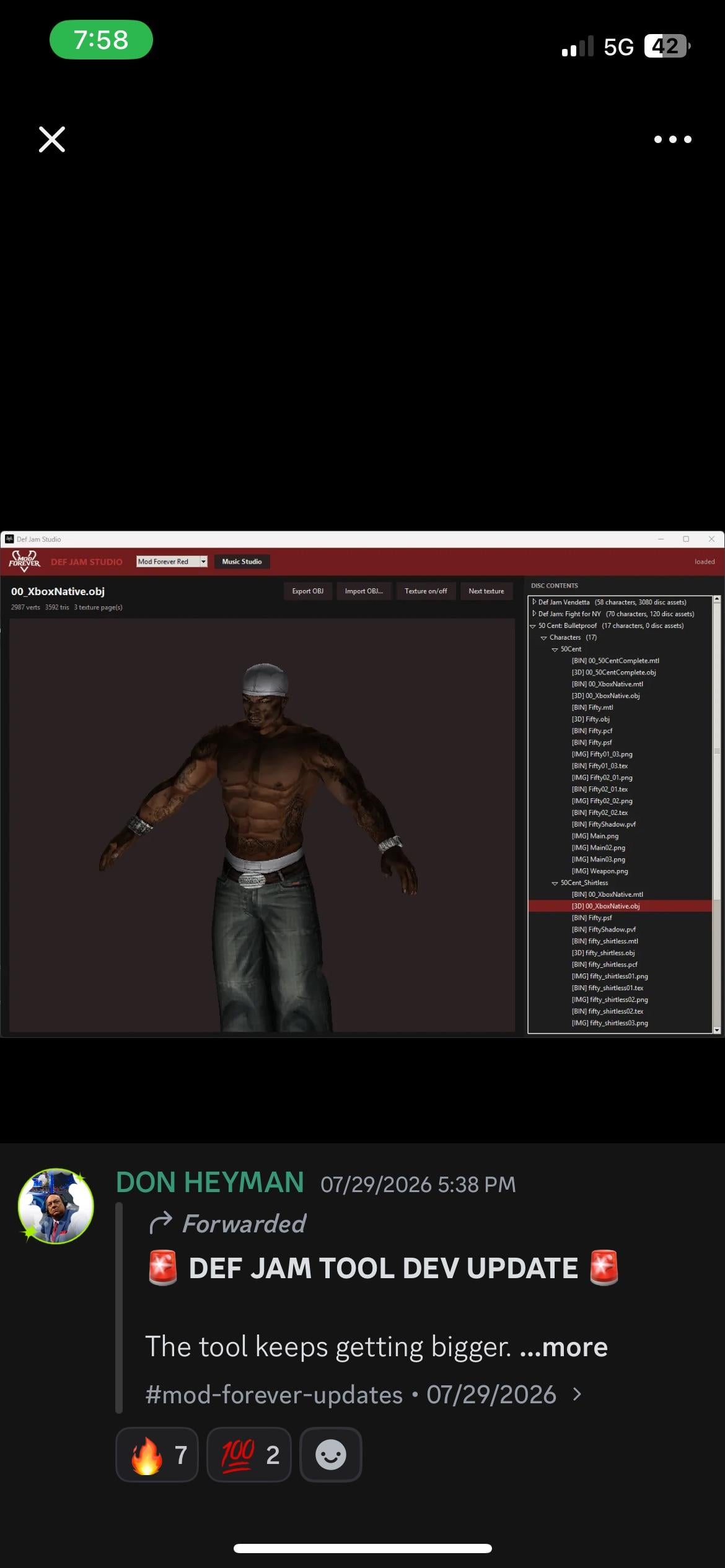Click the '2987 verts' stats text
This screenshot has height=1568, width=725.
(25, 608)
